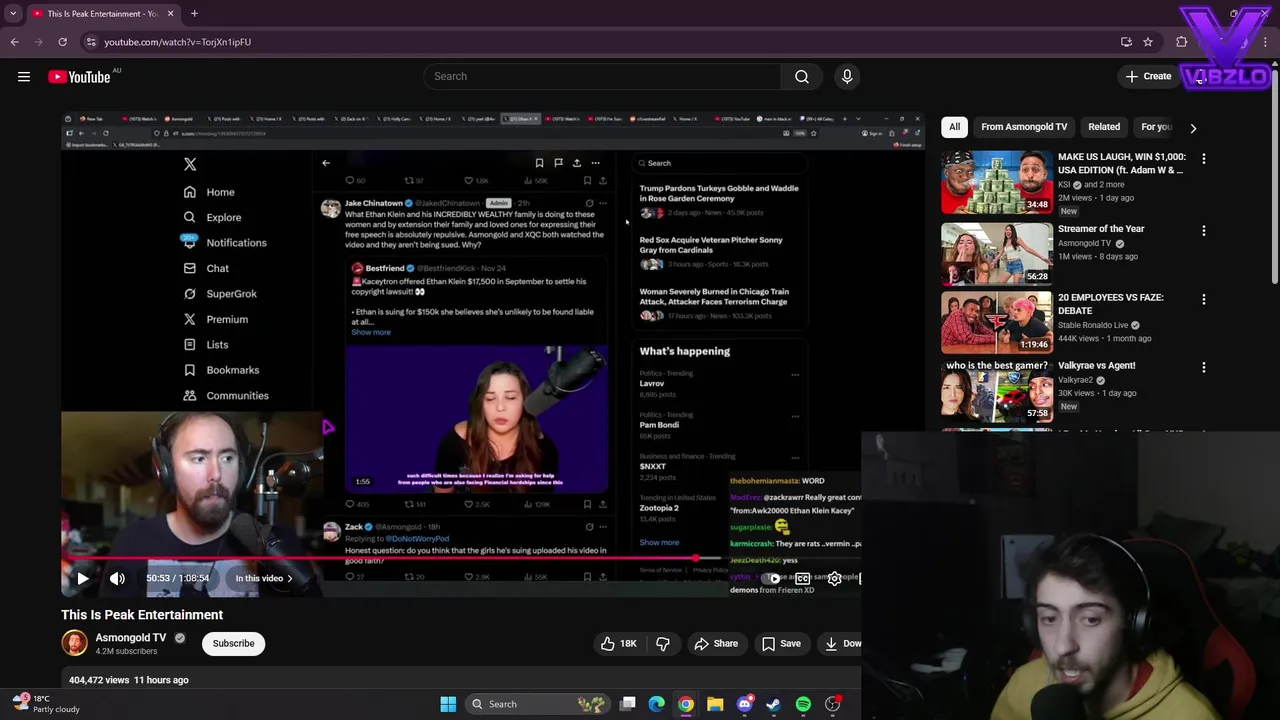Viewport: 1280px width, 720px height.
Task: Open the site information icon in address bar
Action: pos(90,42)
